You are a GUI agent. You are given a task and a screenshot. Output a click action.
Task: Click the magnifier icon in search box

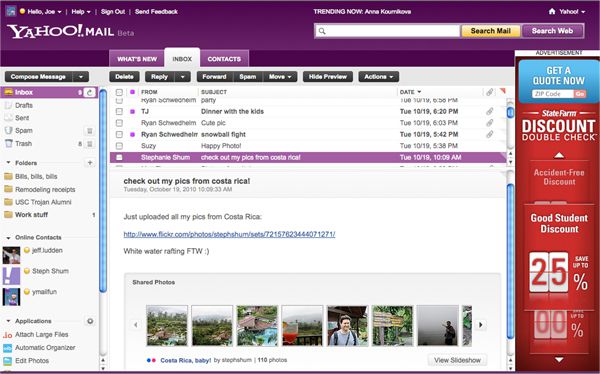[322, 31]
